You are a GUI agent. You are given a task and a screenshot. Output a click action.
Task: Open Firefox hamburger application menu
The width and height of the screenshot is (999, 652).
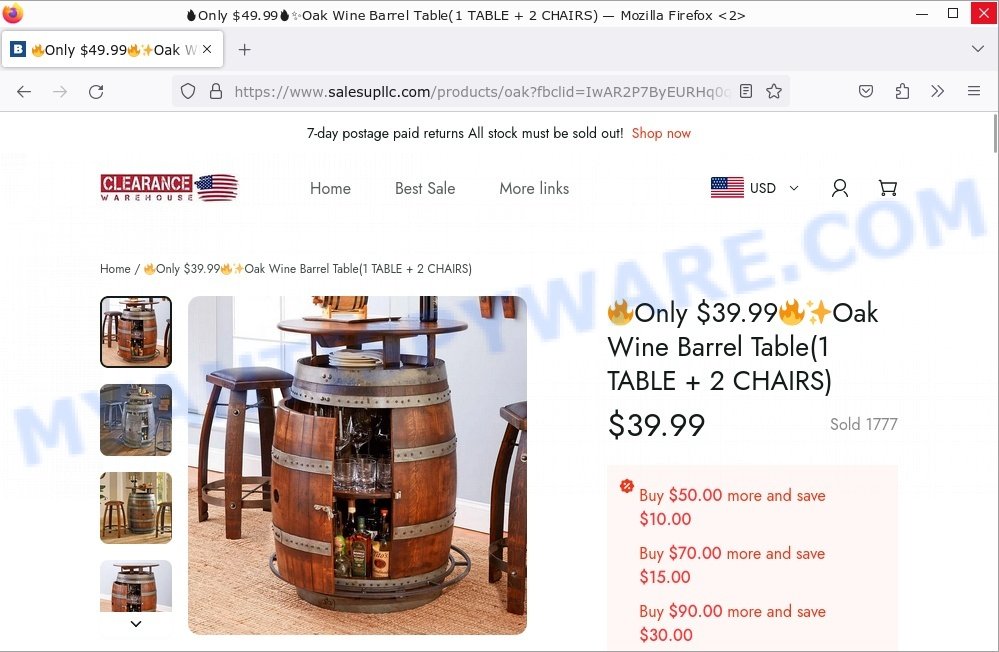[974, 91]
